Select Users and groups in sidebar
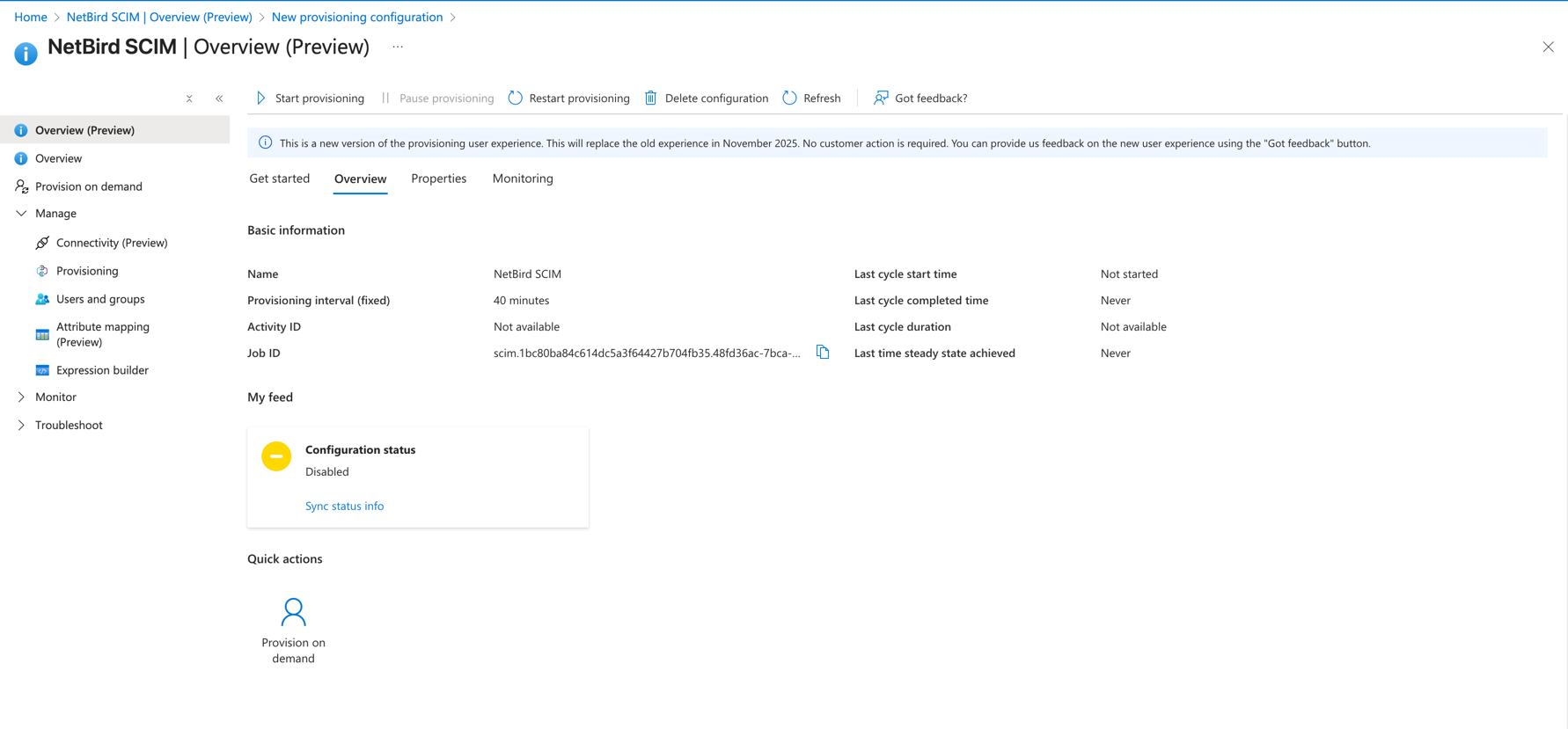This screenshot has width=1568, height=729. click(99, 300)
